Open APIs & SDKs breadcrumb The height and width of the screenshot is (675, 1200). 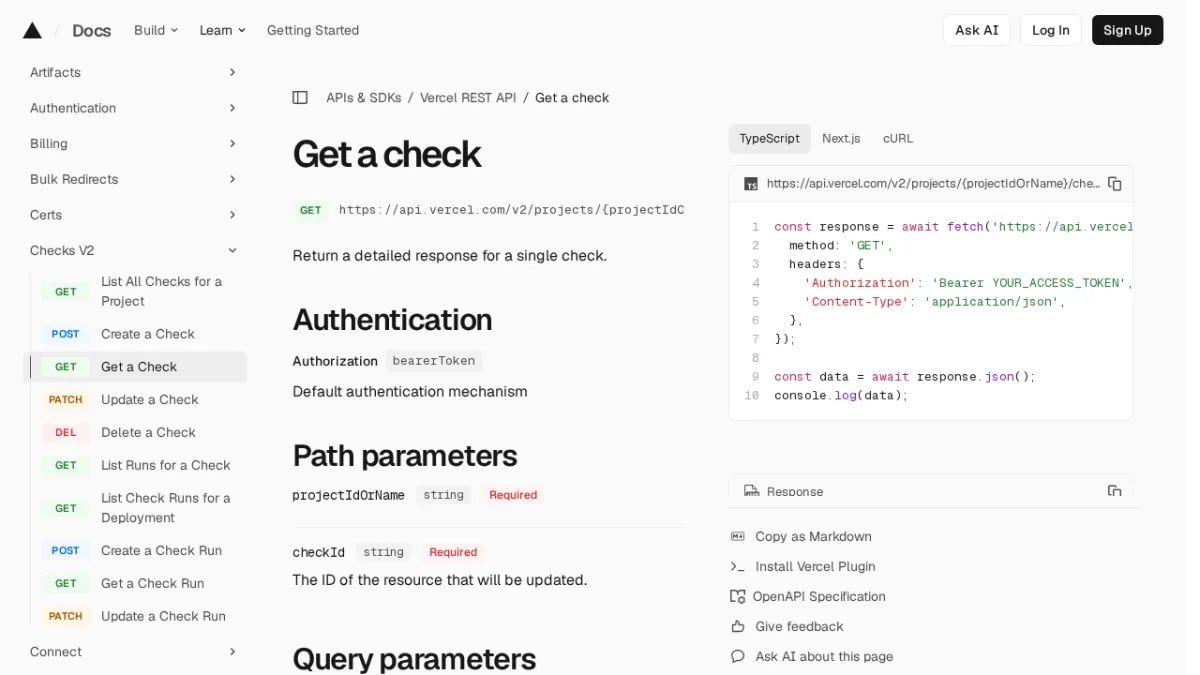click(363, 97)
